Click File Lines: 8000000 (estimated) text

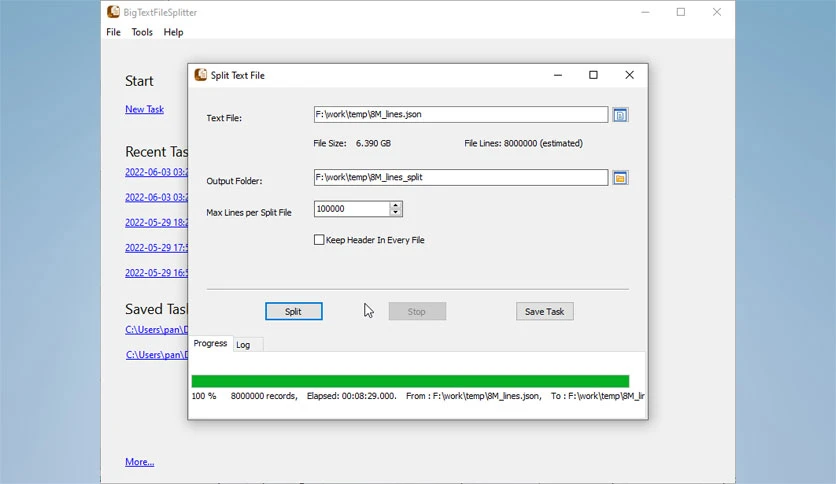523,143
